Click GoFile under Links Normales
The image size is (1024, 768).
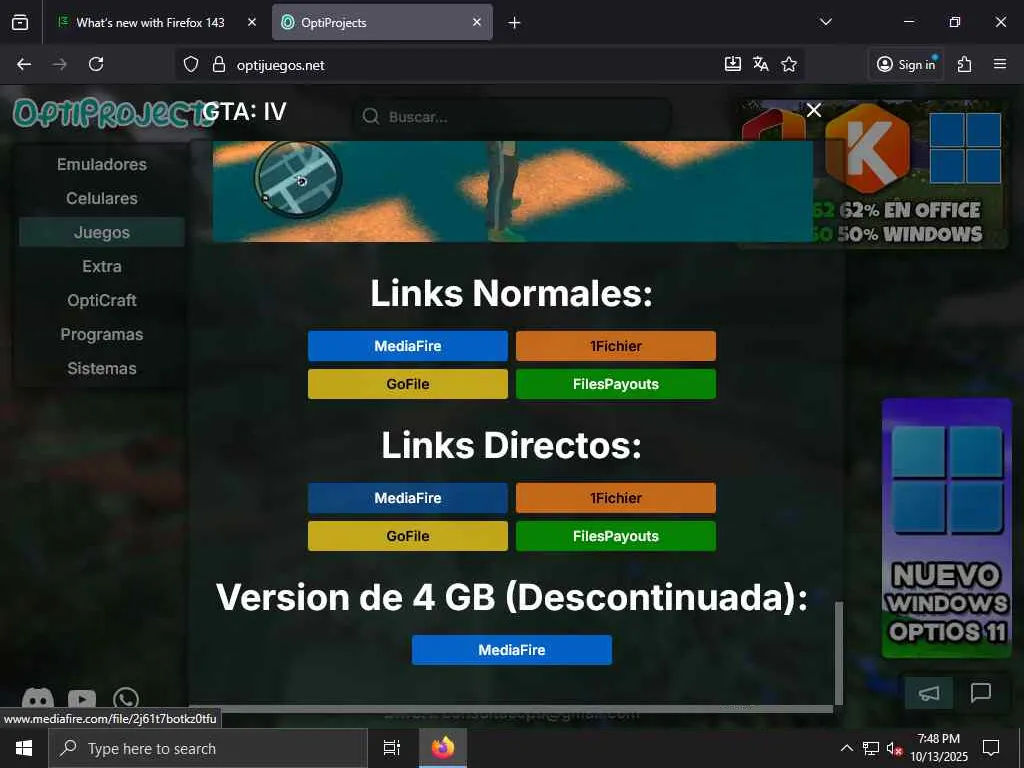coord(408,384)
